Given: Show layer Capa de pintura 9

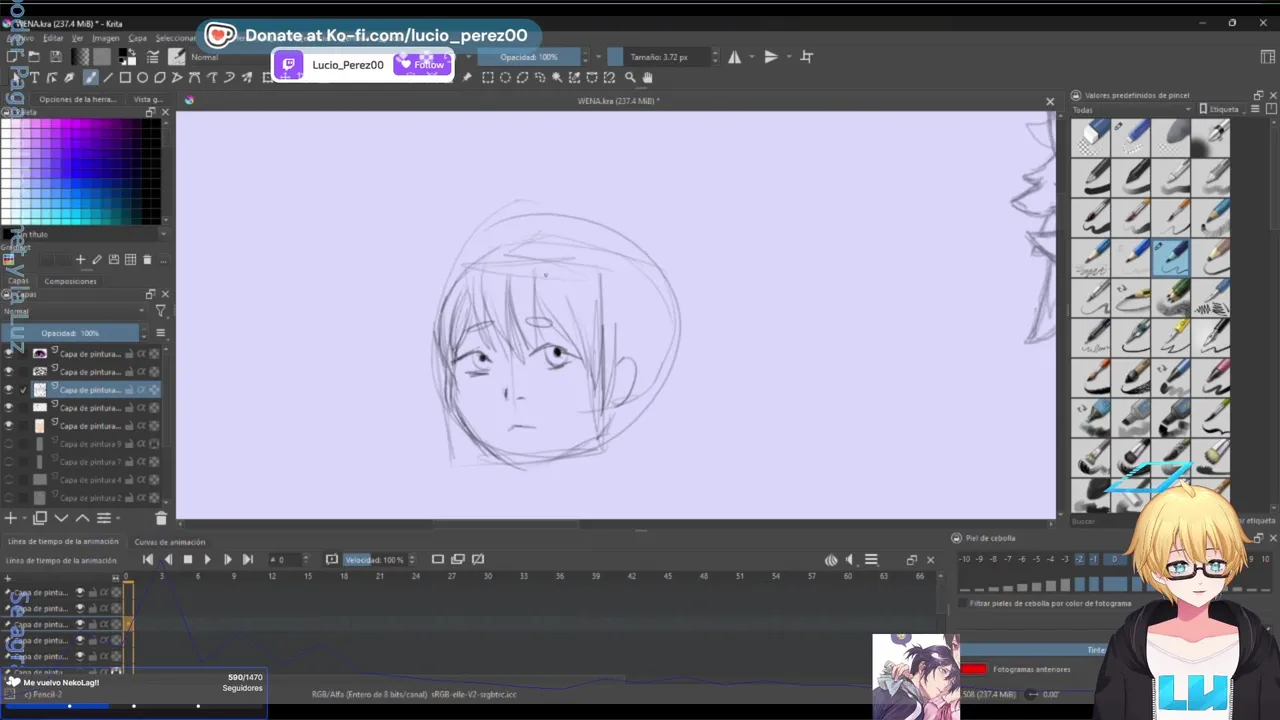Looking at the screenshot, I should [x=9, y=444].
